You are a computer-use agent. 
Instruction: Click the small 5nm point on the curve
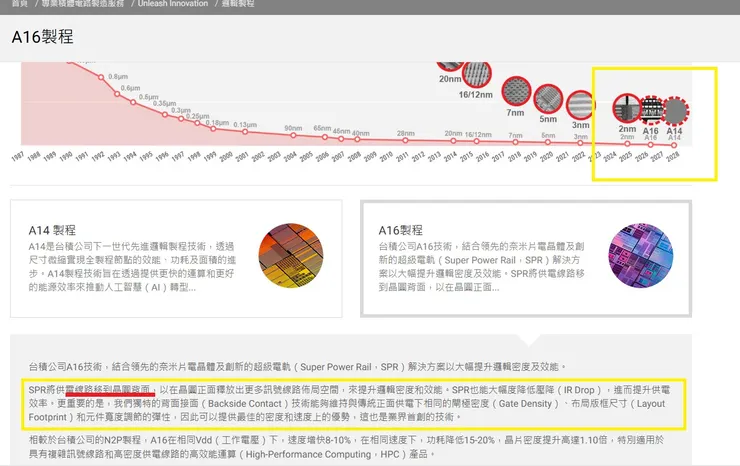547,142
